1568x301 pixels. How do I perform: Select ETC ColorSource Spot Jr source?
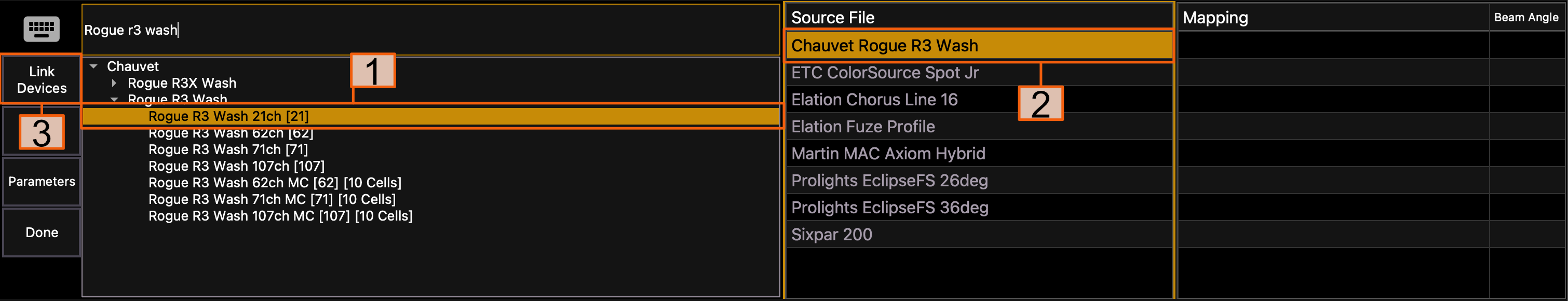884,73
